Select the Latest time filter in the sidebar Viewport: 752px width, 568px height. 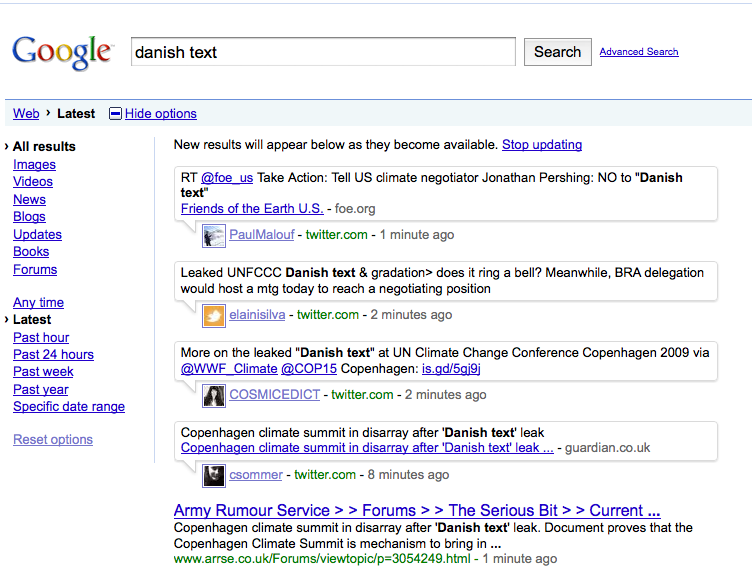tap(32, 320)
